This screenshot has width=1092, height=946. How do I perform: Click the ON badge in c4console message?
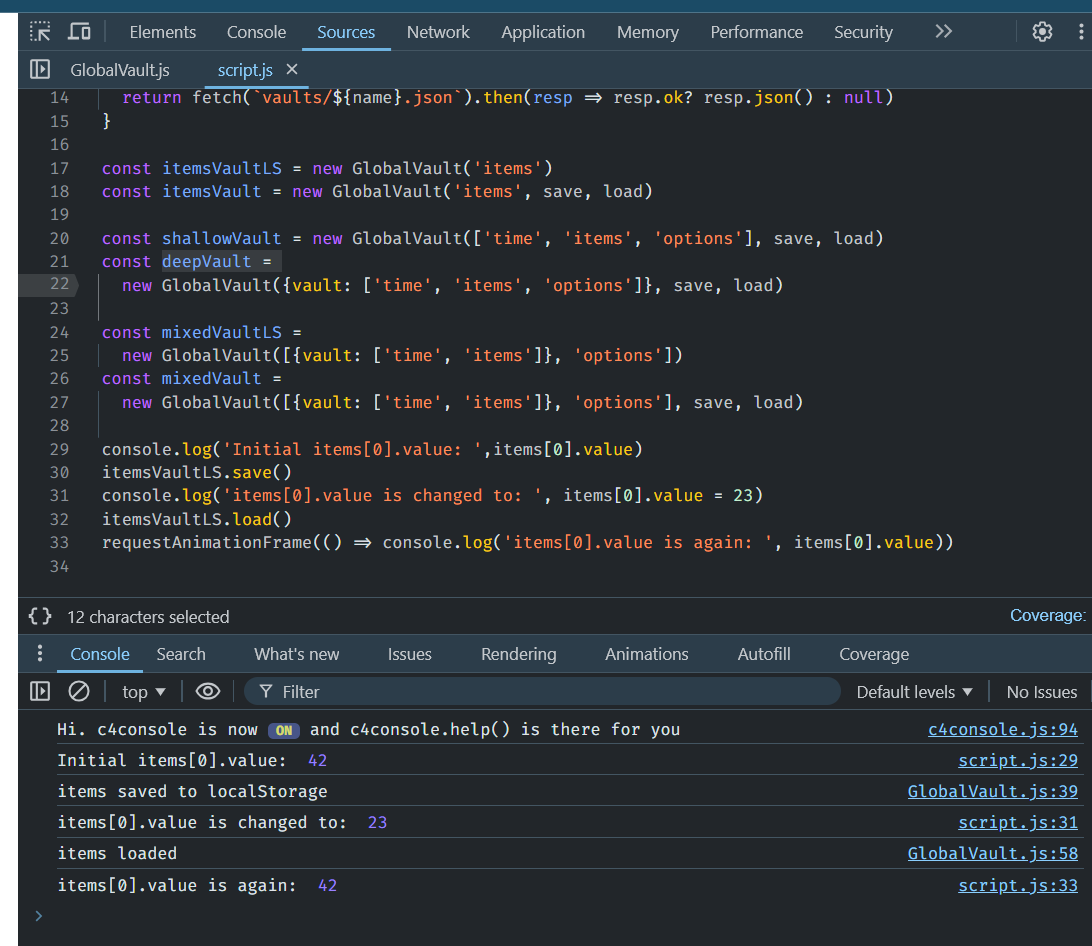click(x=284, y=730)
